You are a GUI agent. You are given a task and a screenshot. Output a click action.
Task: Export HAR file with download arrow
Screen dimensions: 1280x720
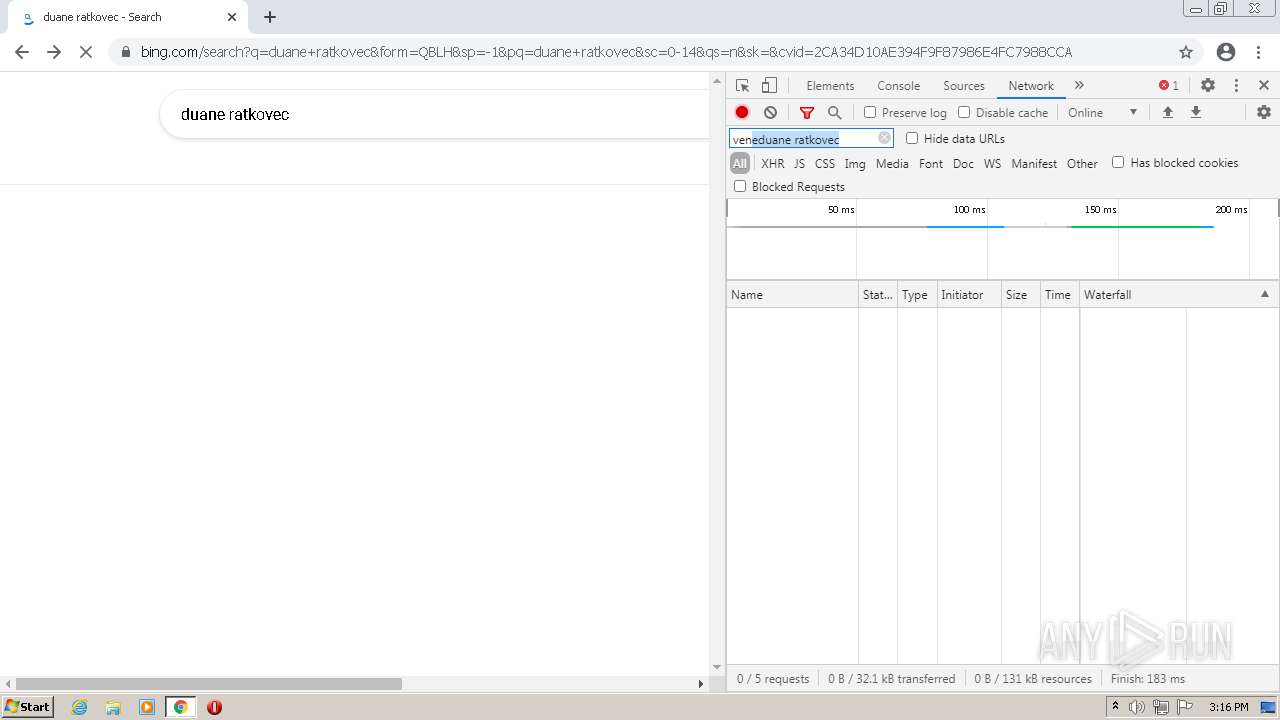(x=1195, y=113)
